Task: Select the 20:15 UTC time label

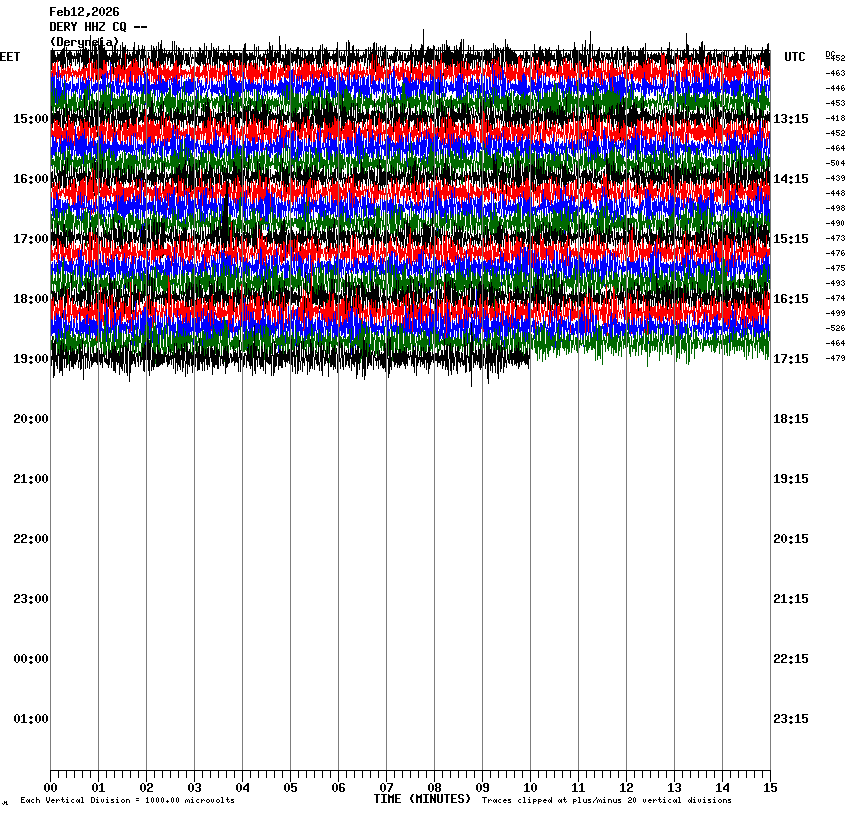Action: (791, 539)
